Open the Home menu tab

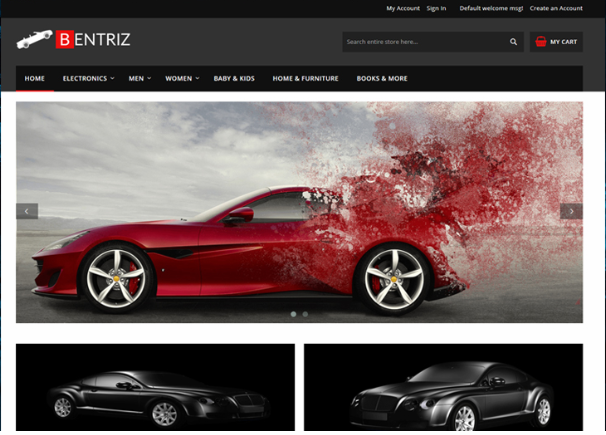(35, 78)
